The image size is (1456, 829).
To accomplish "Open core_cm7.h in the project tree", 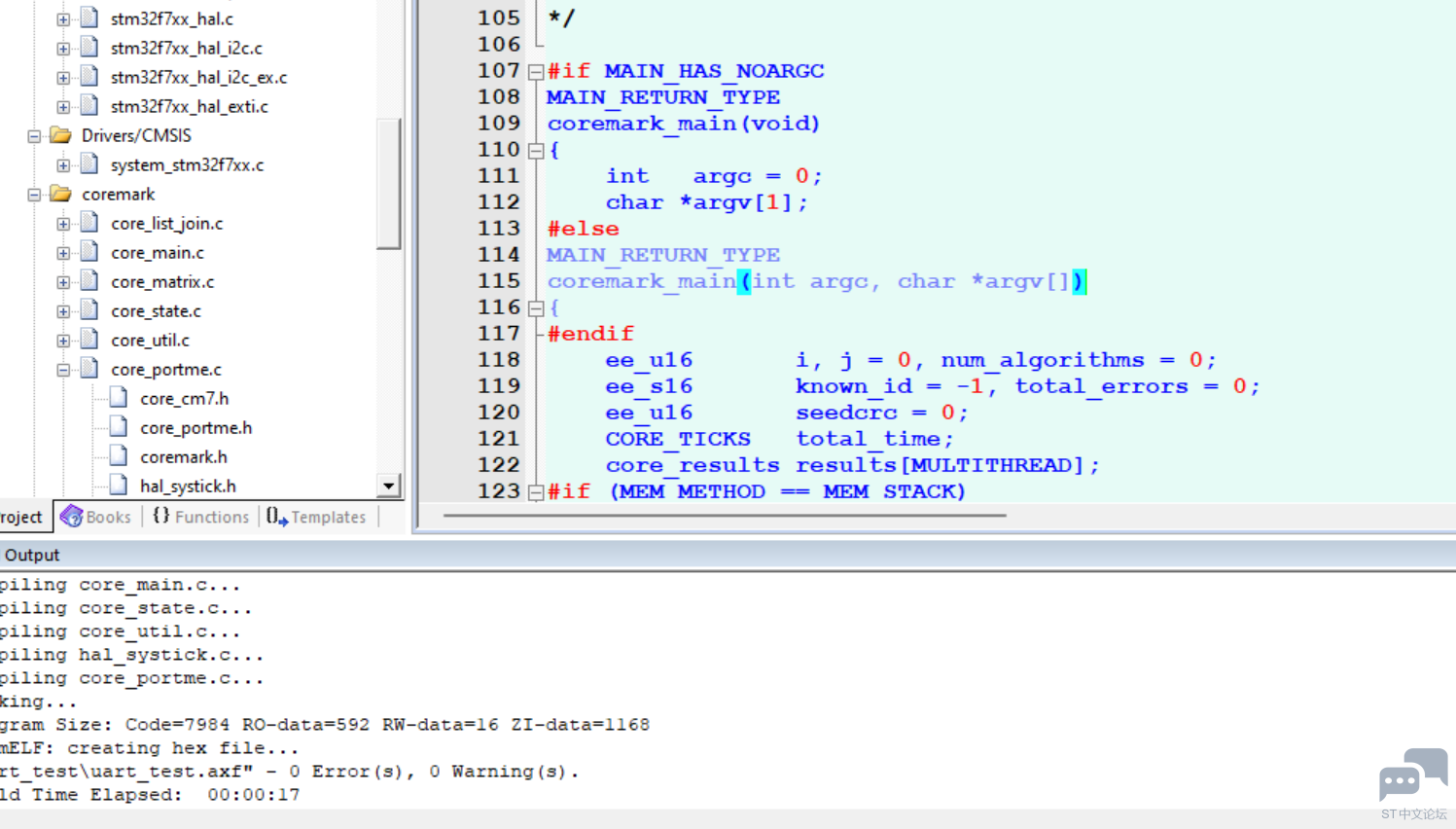I will pyautogui.click(x=185, y=399).
